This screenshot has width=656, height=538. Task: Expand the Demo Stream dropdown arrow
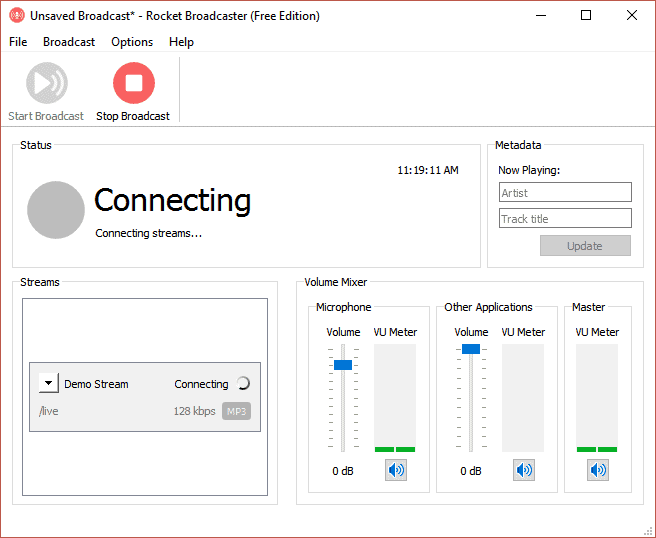(x=49, y=383)
